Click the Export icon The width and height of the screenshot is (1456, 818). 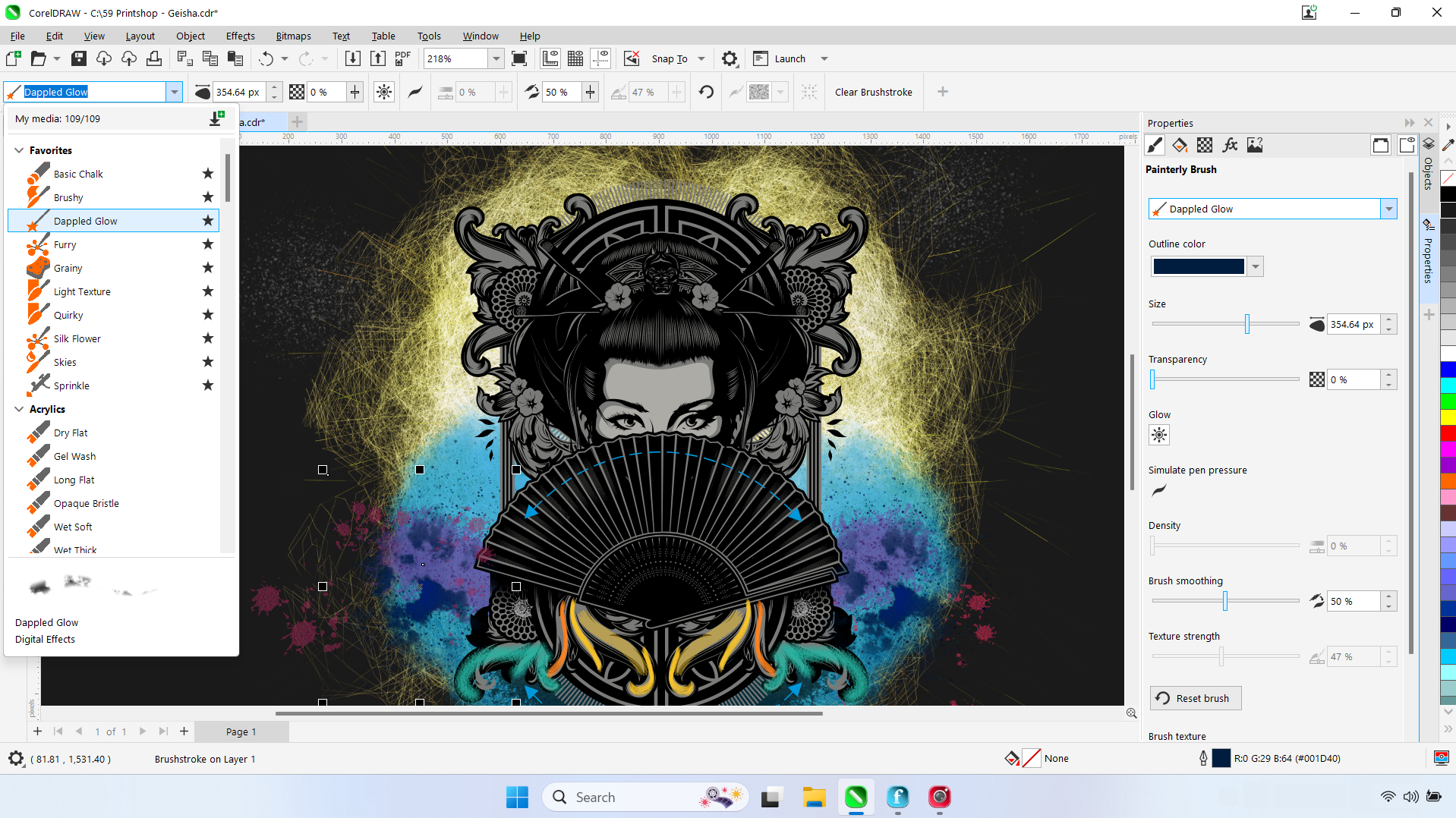coord(378,58)
